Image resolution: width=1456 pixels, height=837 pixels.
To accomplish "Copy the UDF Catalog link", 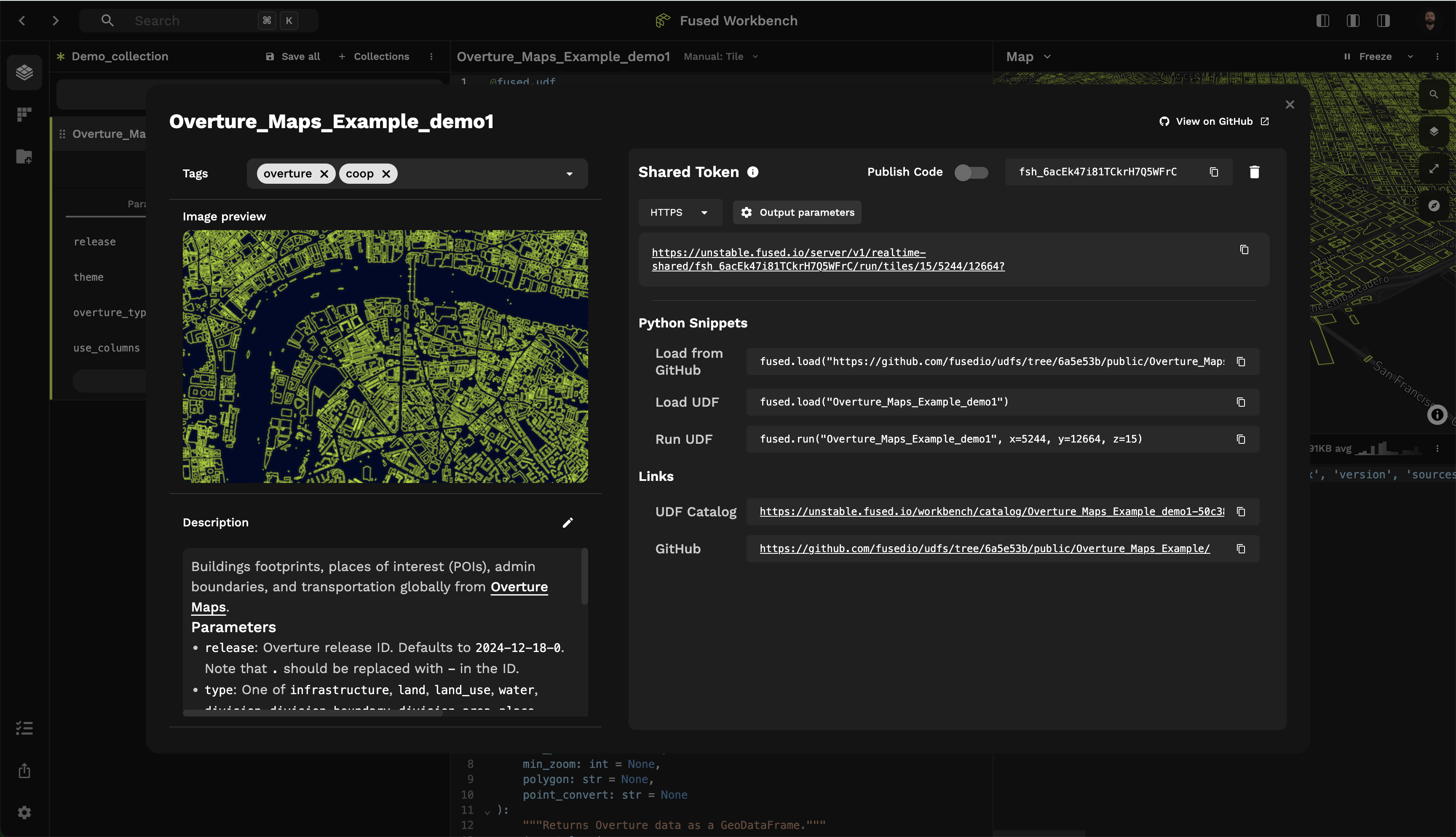I will pos(1241,512).
